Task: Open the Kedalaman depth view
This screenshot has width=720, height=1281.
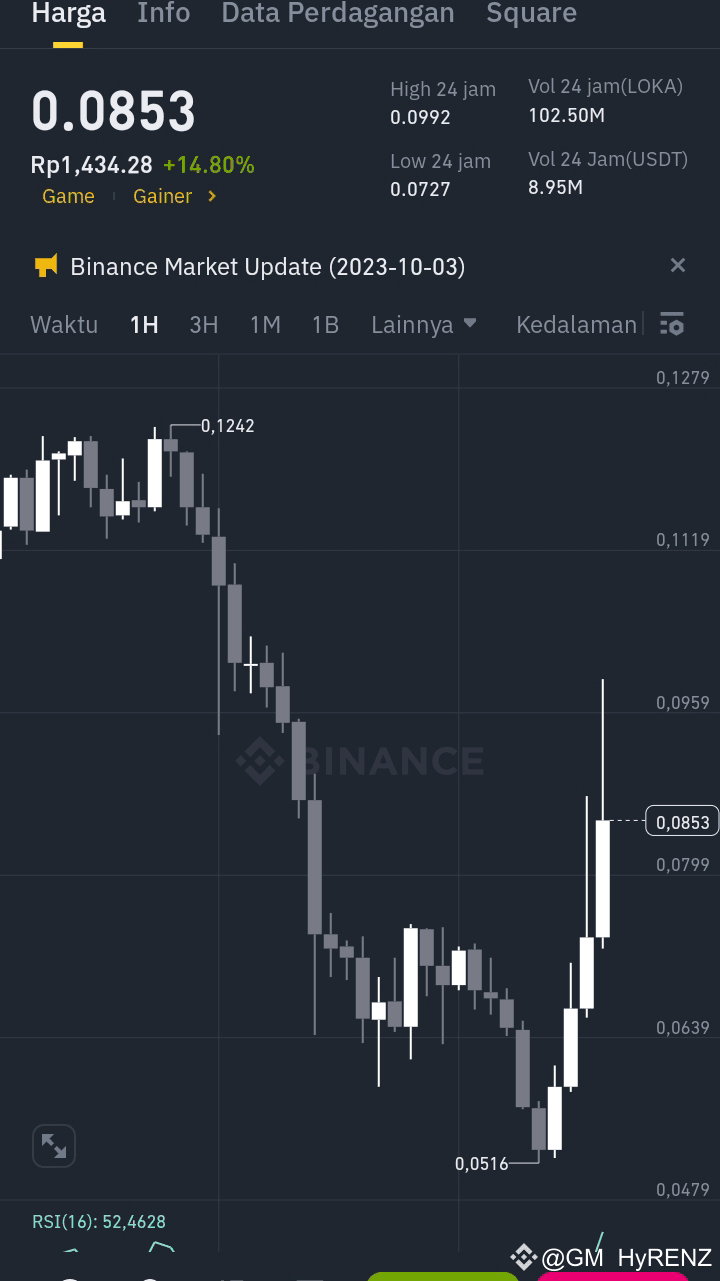Action: [576, 324]
